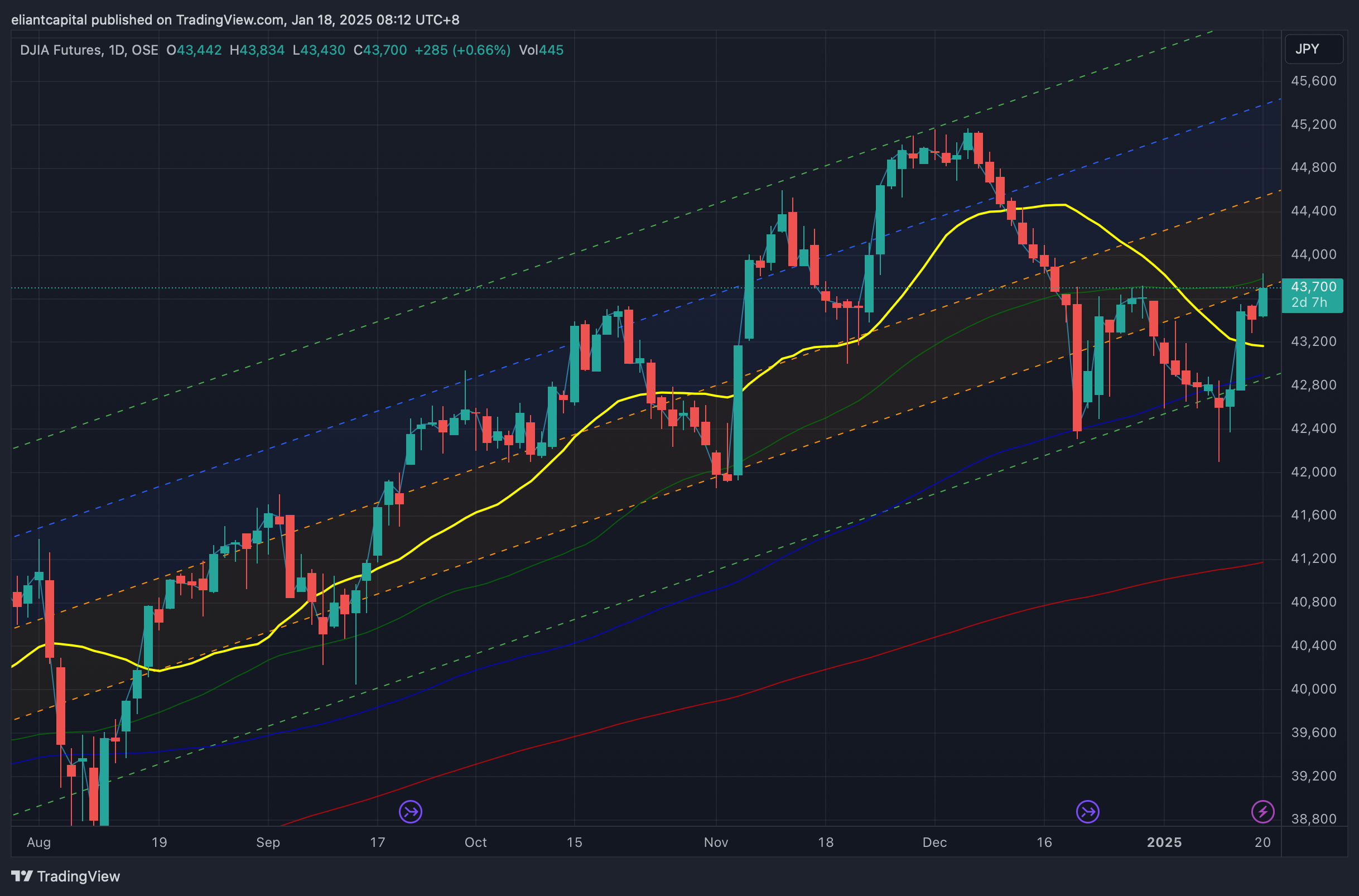Click the Nov label on time axis
Viewport: 1359px width, 896px height.
(x=716, y=842)
